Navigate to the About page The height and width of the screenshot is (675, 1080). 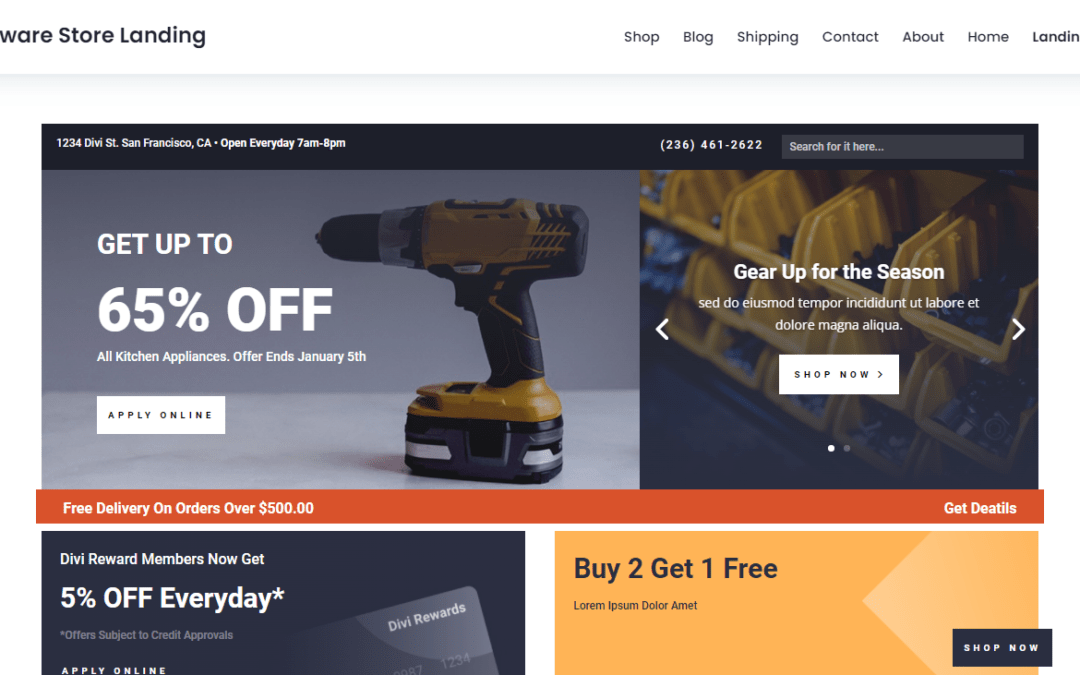(923, 37)
